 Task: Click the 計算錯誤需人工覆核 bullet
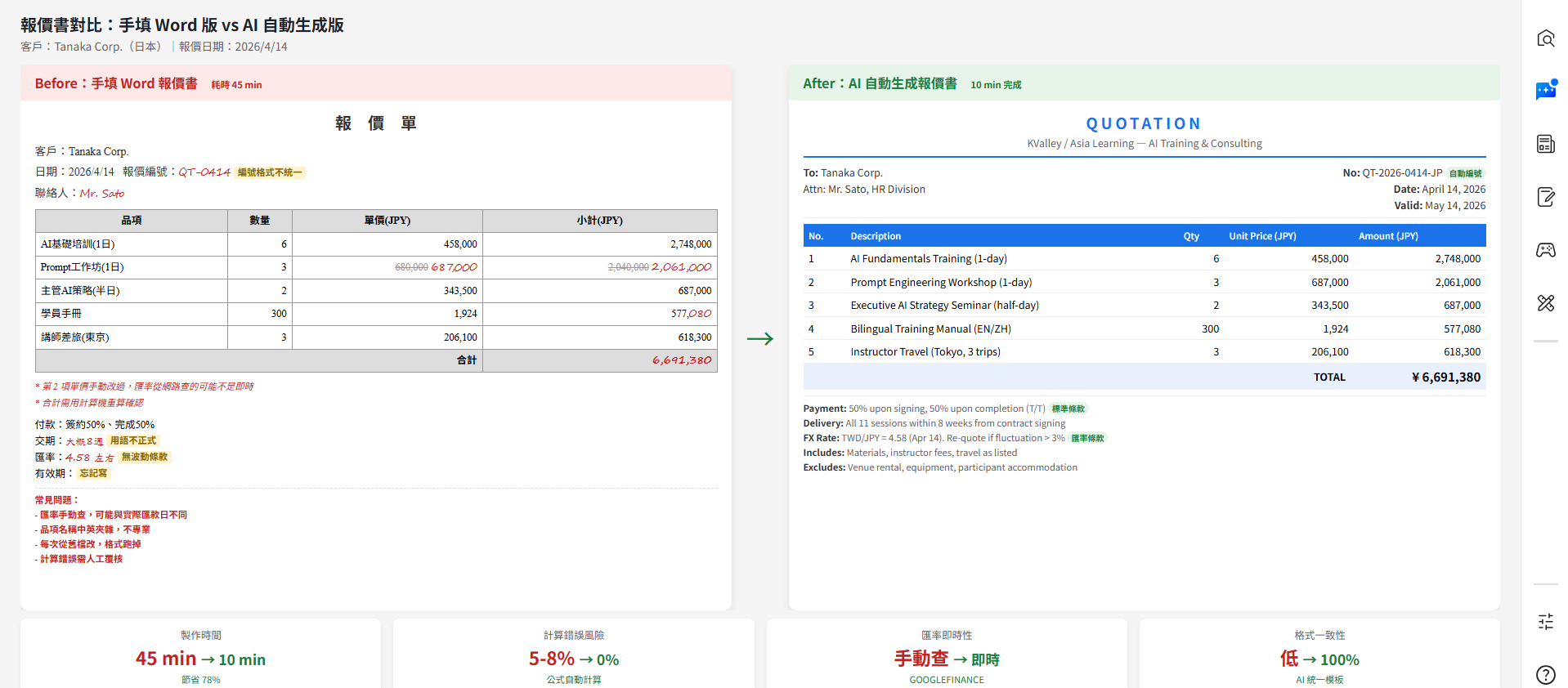[79, 559]
